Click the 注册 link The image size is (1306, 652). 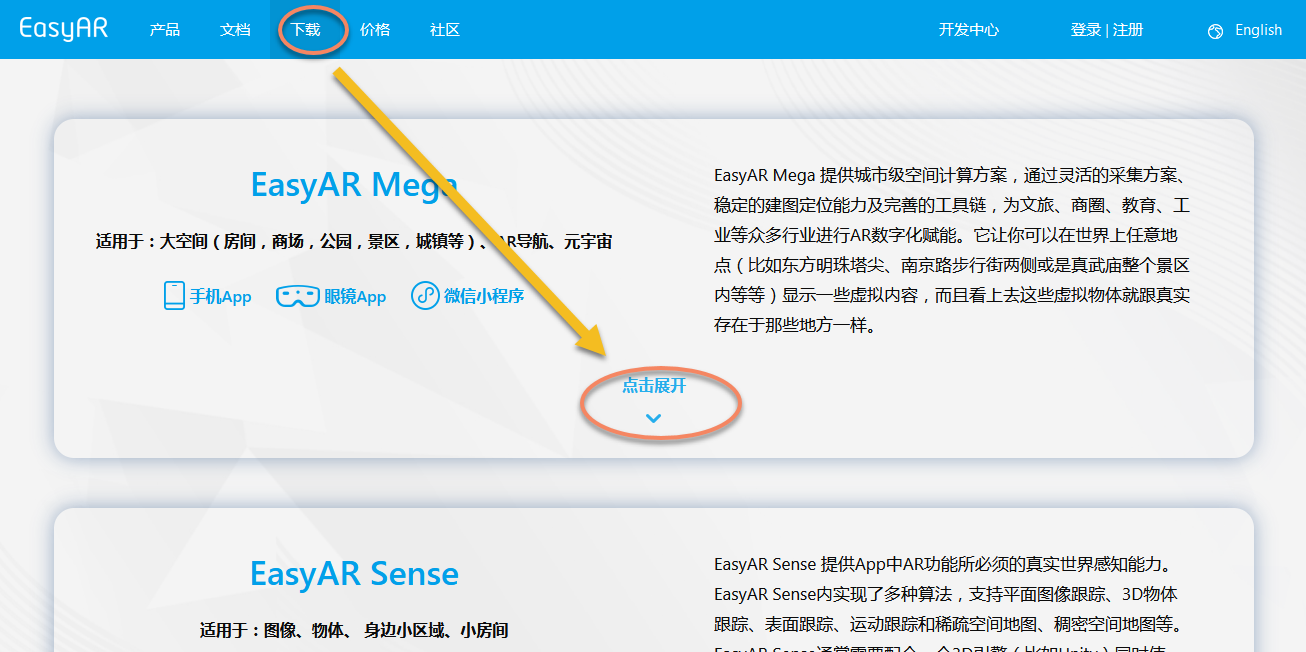click(x=1128, y=30)
